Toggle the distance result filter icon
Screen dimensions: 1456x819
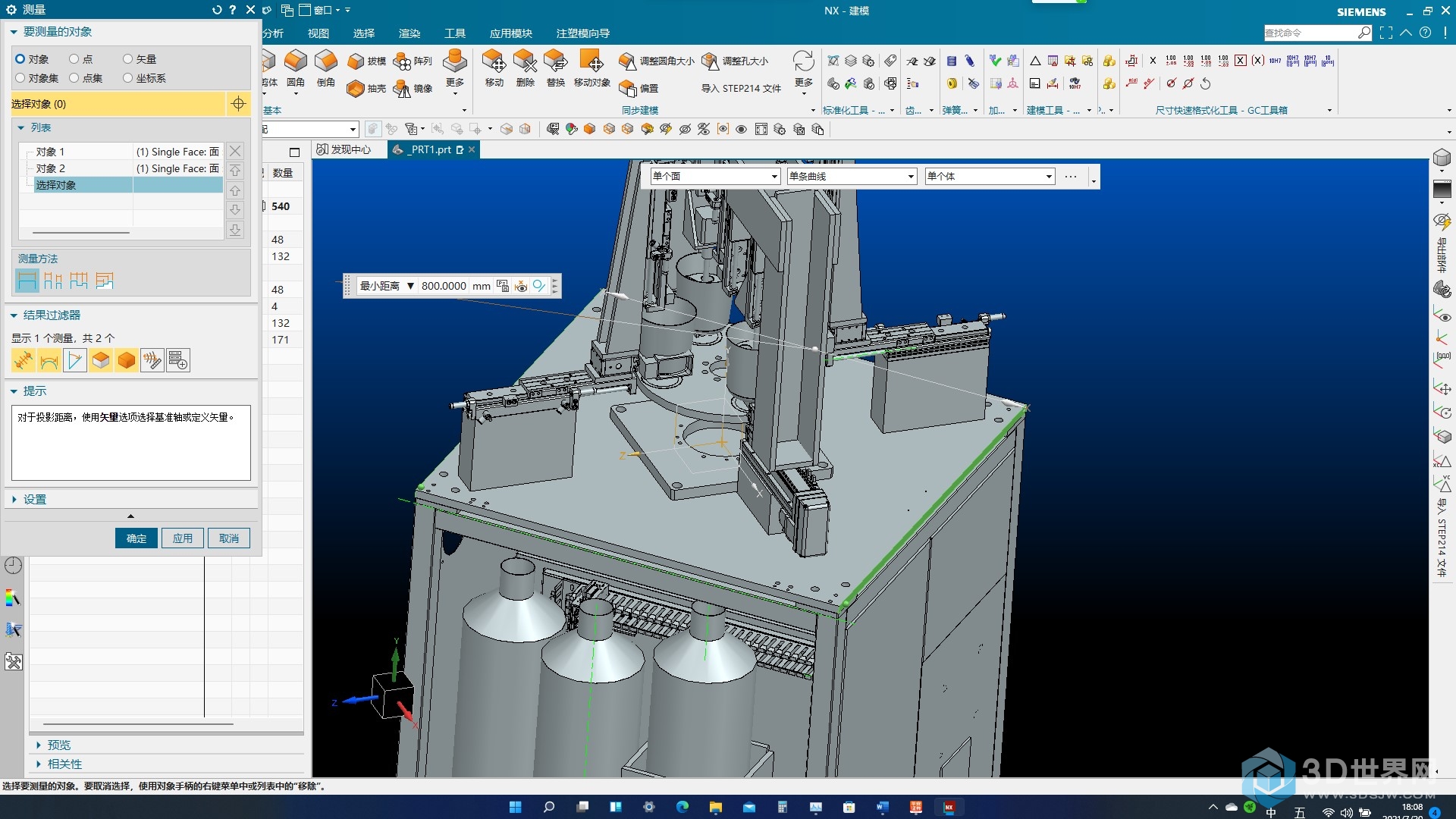(x=24, y=360)
